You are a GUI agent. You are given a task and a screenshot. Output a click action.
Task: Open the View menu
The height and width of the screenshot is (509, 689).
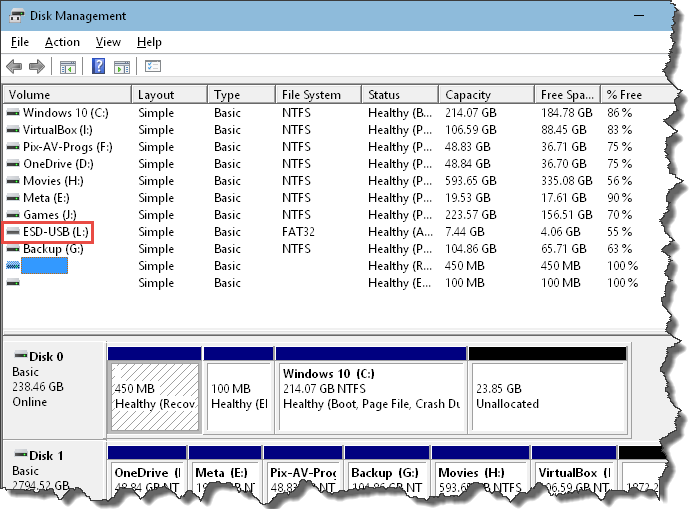coord(108,42)
